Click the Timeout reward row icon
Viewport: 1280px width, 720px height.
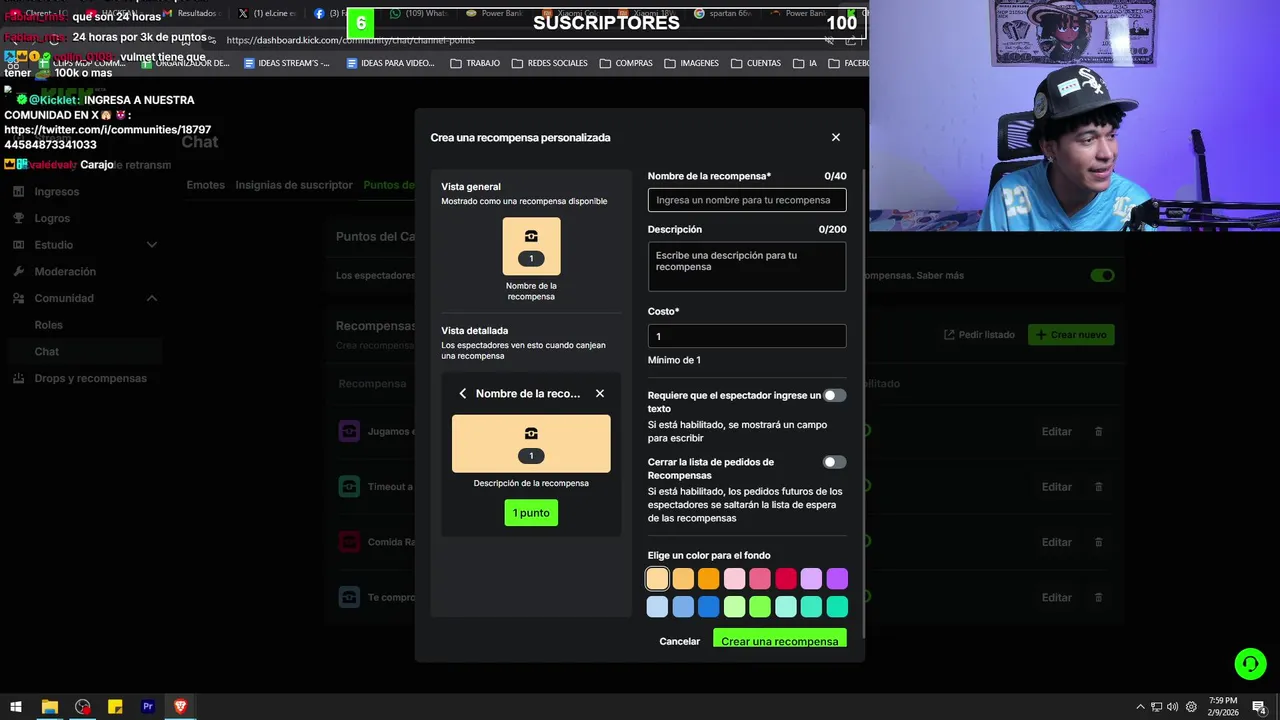coord(349,487)
